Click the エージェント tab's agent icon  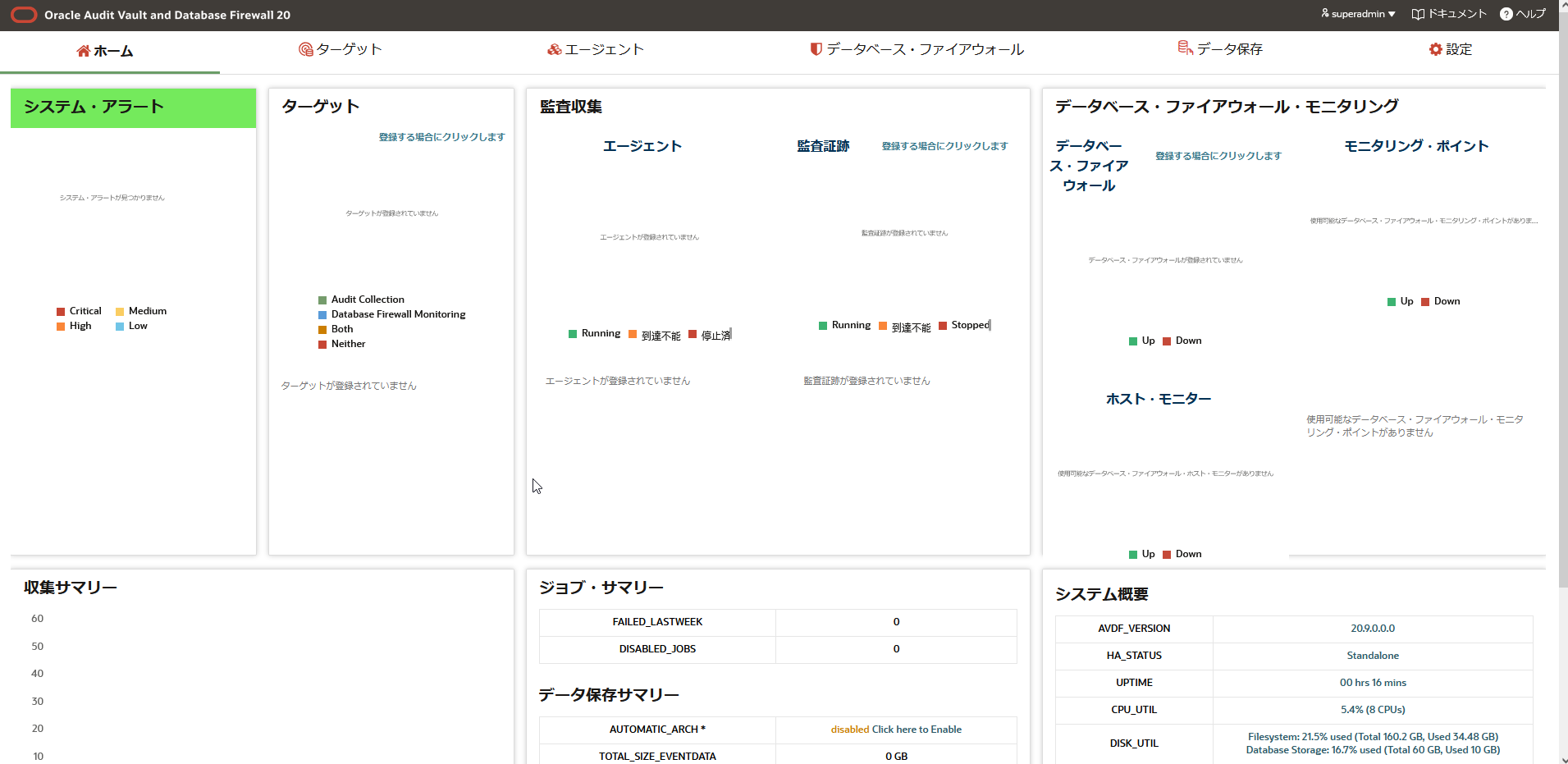click(x=555, y=49)
